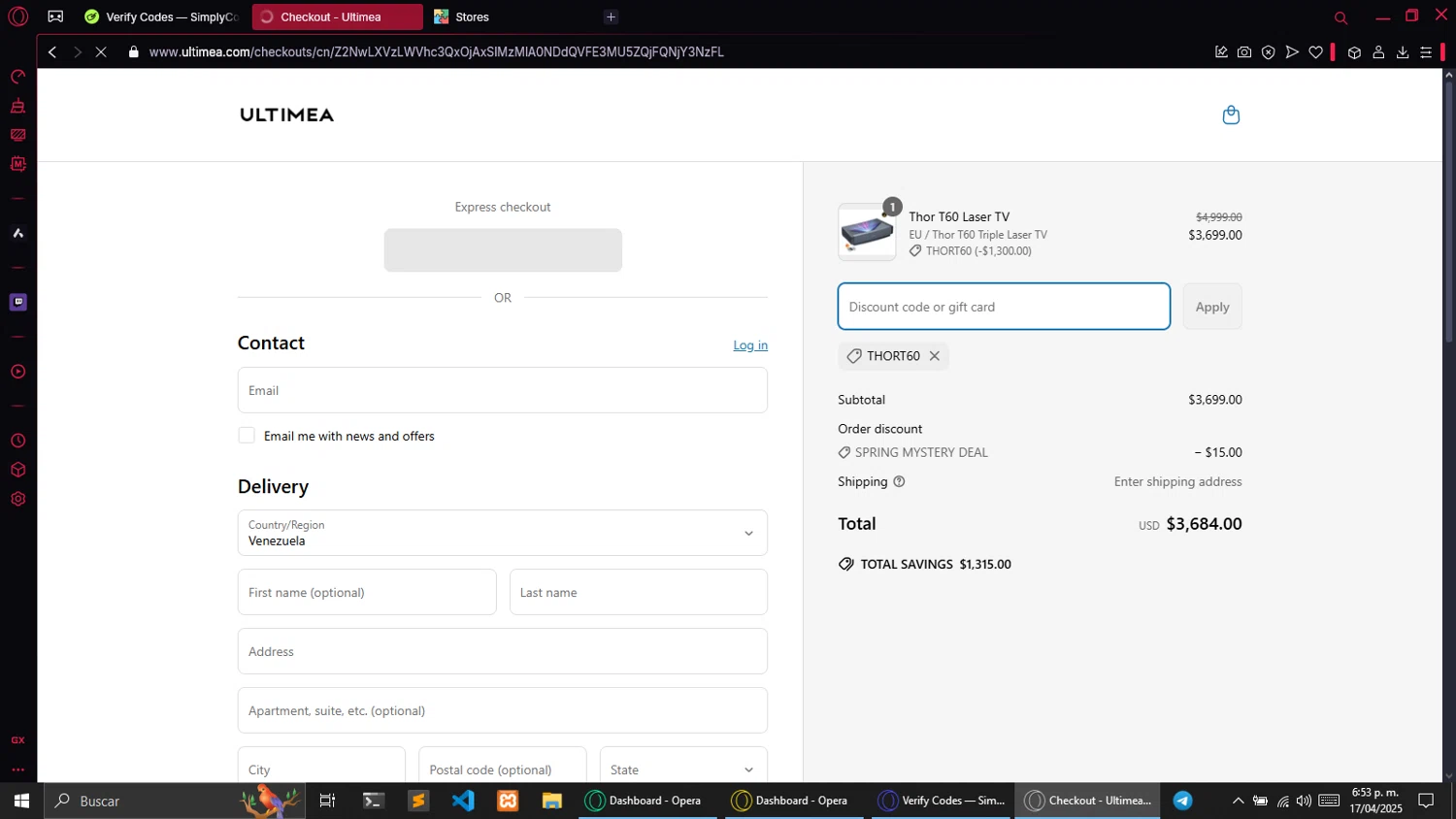Open Country/Region dropdown showing Venezuela

point(503,533)
